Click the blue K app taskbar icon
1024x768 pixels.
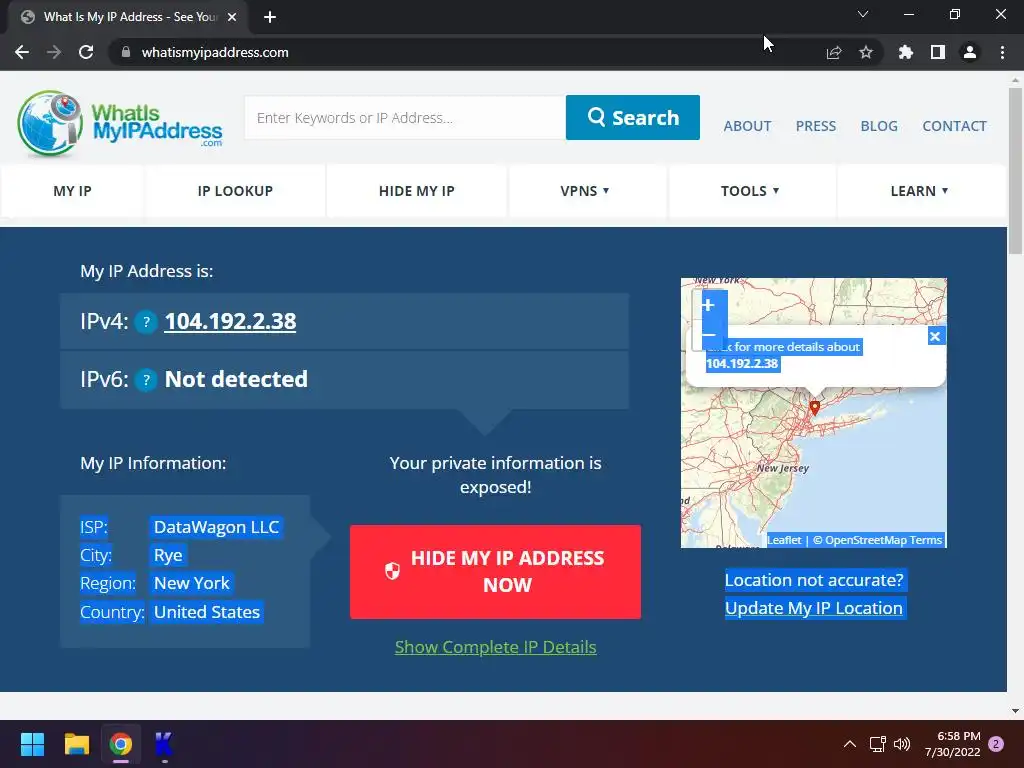164,744
